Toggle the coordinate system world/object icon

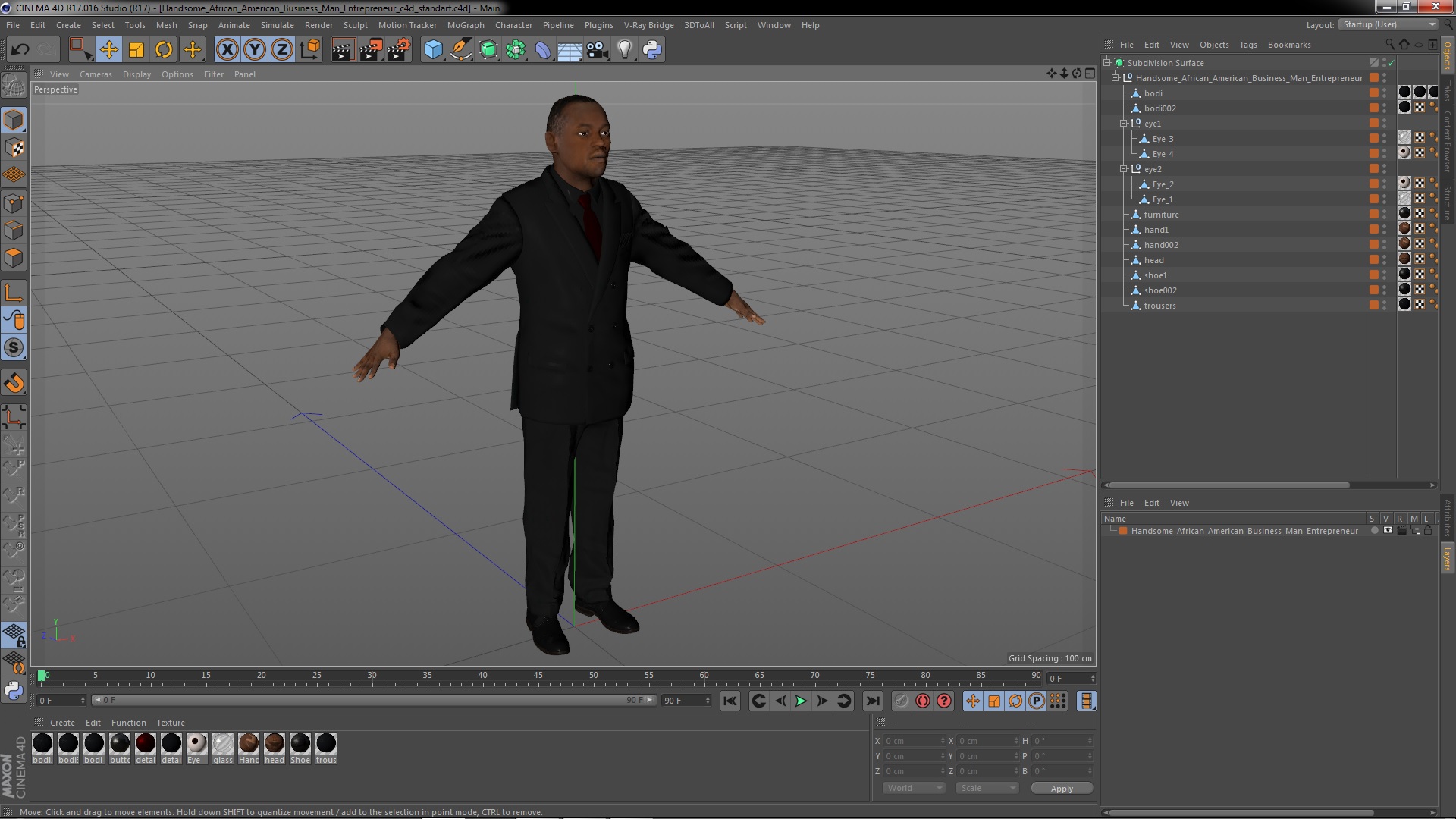click(x=309, y=50)
